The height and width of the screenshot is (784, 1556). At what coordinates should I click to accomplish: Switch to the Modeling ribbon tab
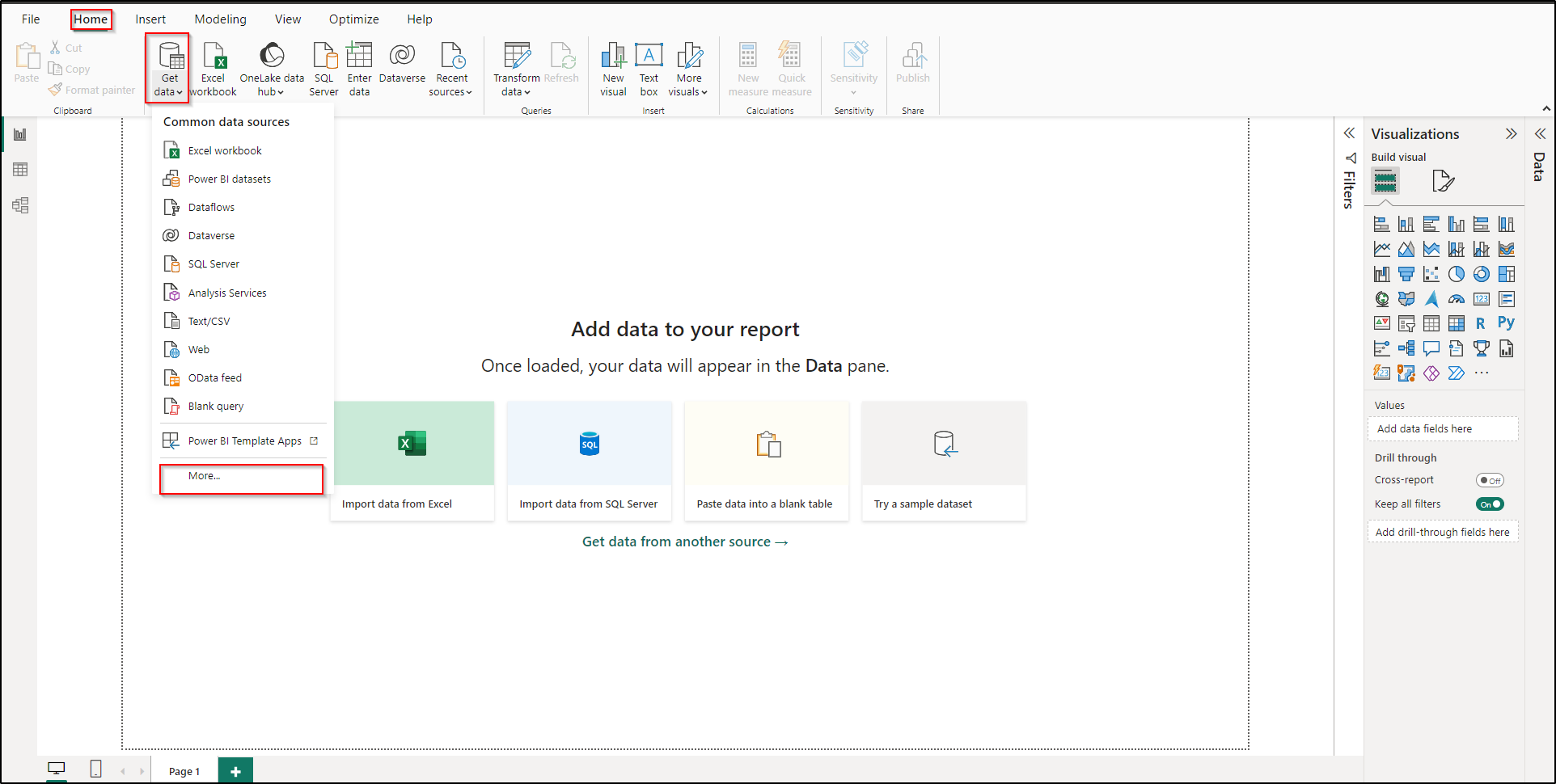(x=220, y=19)
